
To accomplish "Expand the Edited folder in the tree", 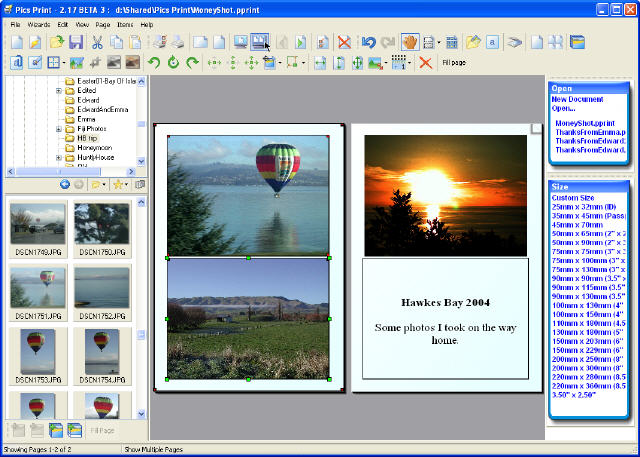I will pos(59,91).
